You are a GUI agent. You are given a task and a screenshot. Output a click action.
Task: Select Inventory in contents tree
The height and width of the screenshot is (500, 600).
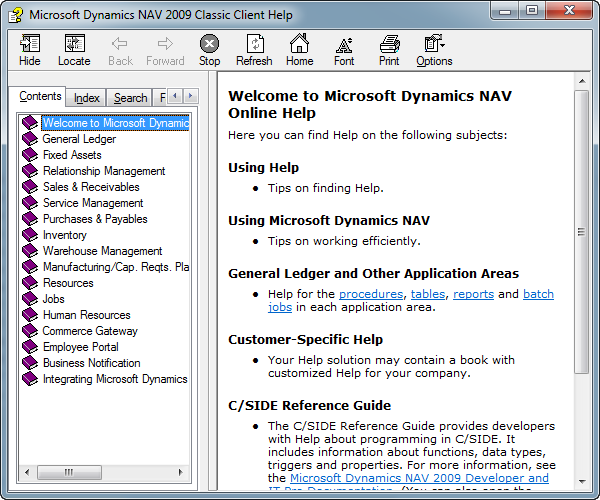click(65, 235)
